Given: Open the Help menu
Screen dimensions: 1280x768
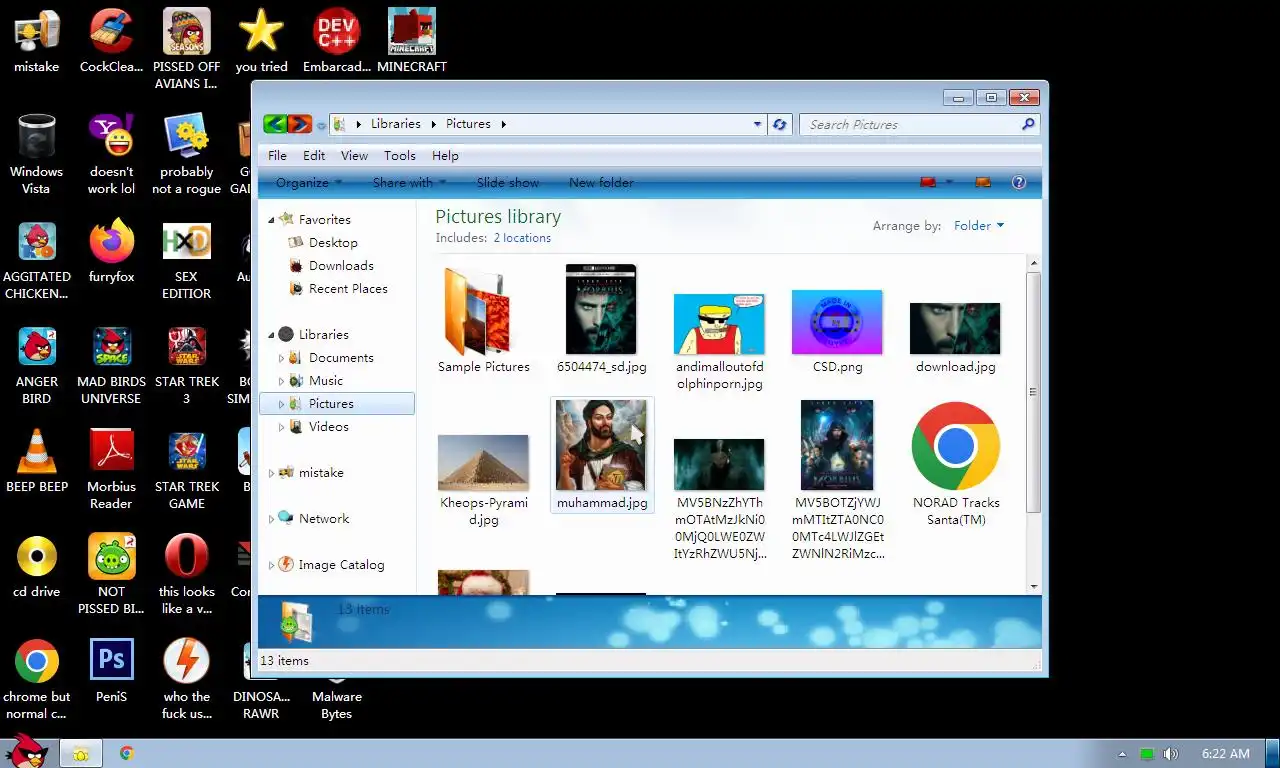Looking at the screenshot, I should [445, 155].
